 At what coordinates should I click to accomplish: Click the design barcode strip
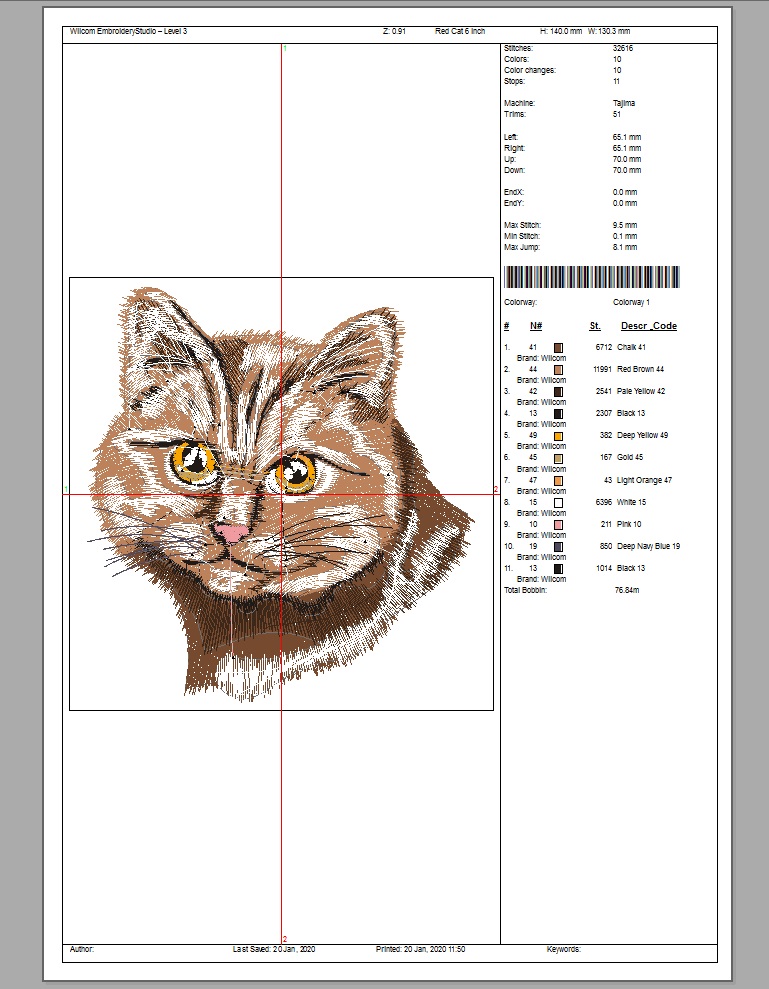593,277
